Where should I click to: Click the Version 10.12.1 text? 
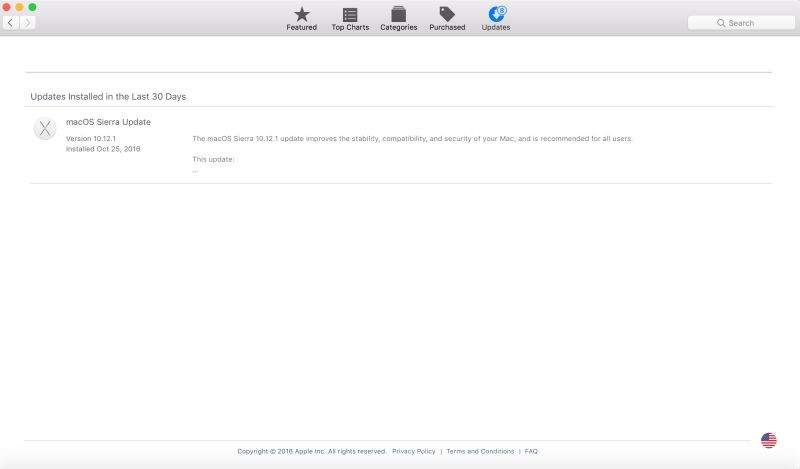[91, 138]
